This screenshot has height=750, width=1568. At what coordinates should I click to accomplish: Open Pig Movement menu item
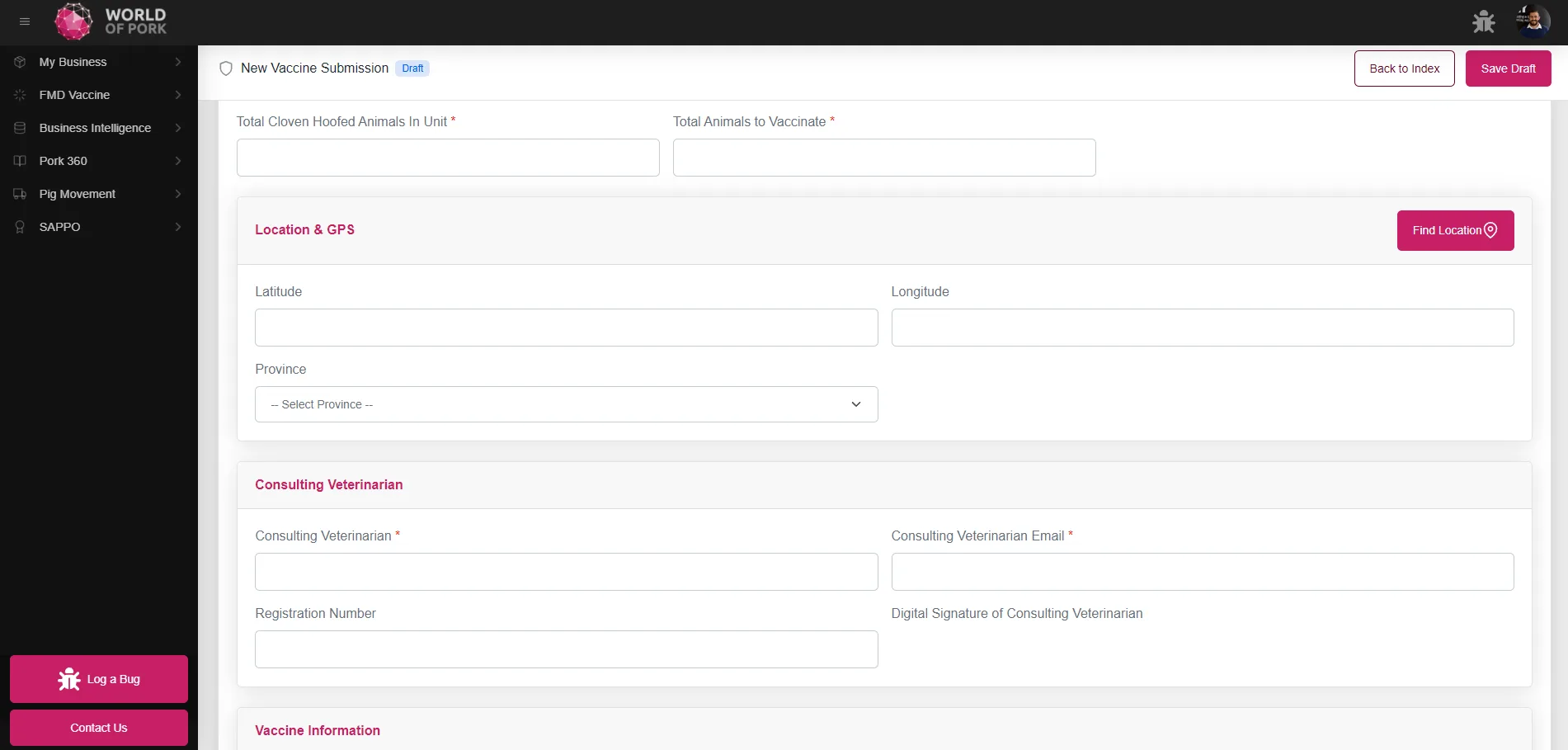99,194
